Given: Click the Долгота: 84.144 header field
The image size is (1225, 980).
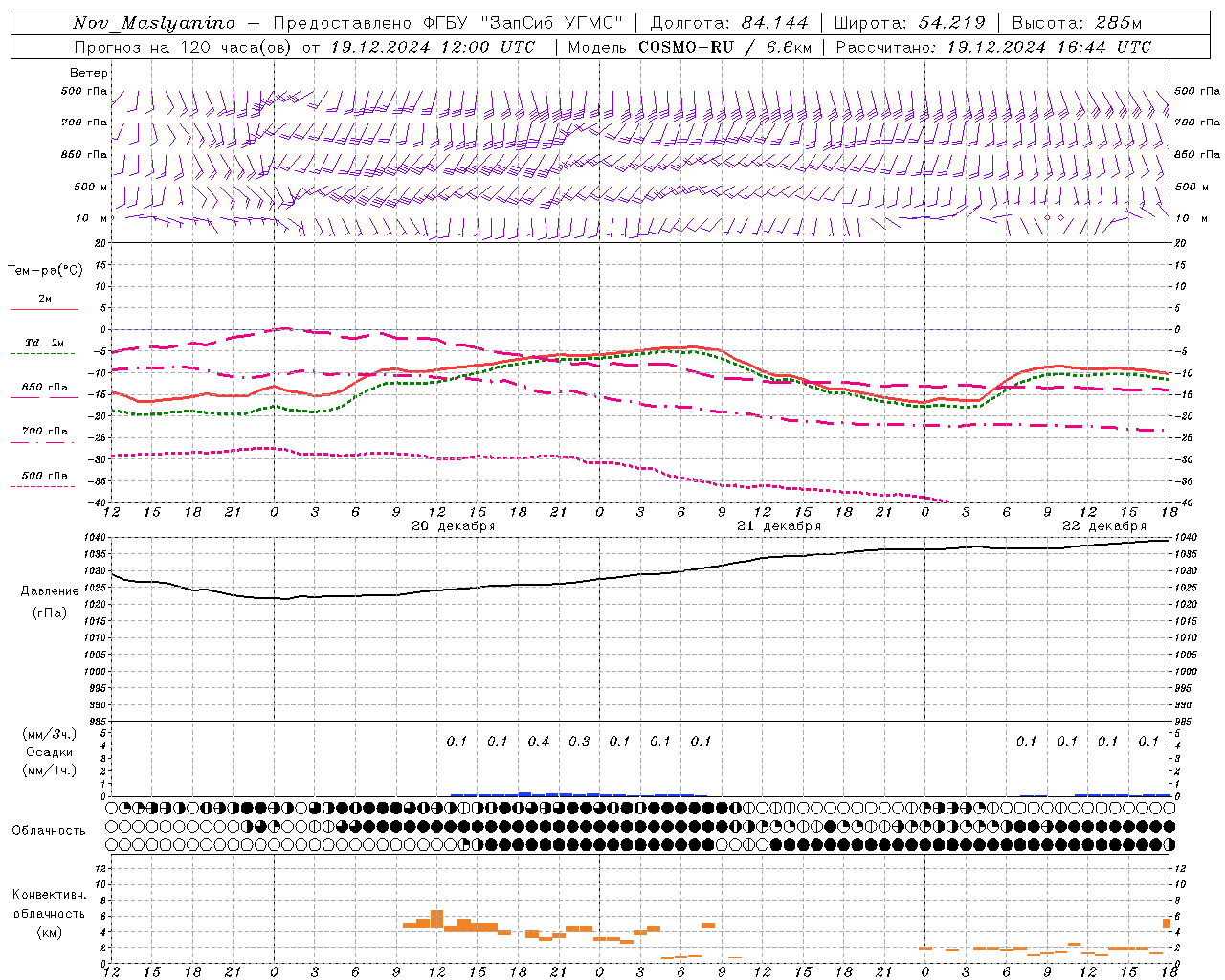Looking at the screenshot, I should (x=729, y=23).
